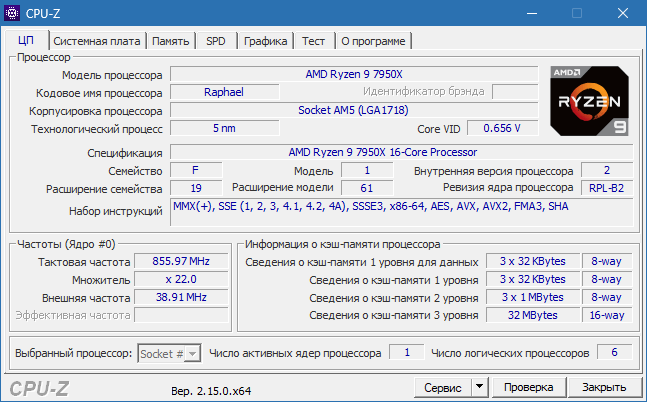The height and width of the screenshot is (402, 647).
Task: Select the SPD tab
Action: pos(216,41)
